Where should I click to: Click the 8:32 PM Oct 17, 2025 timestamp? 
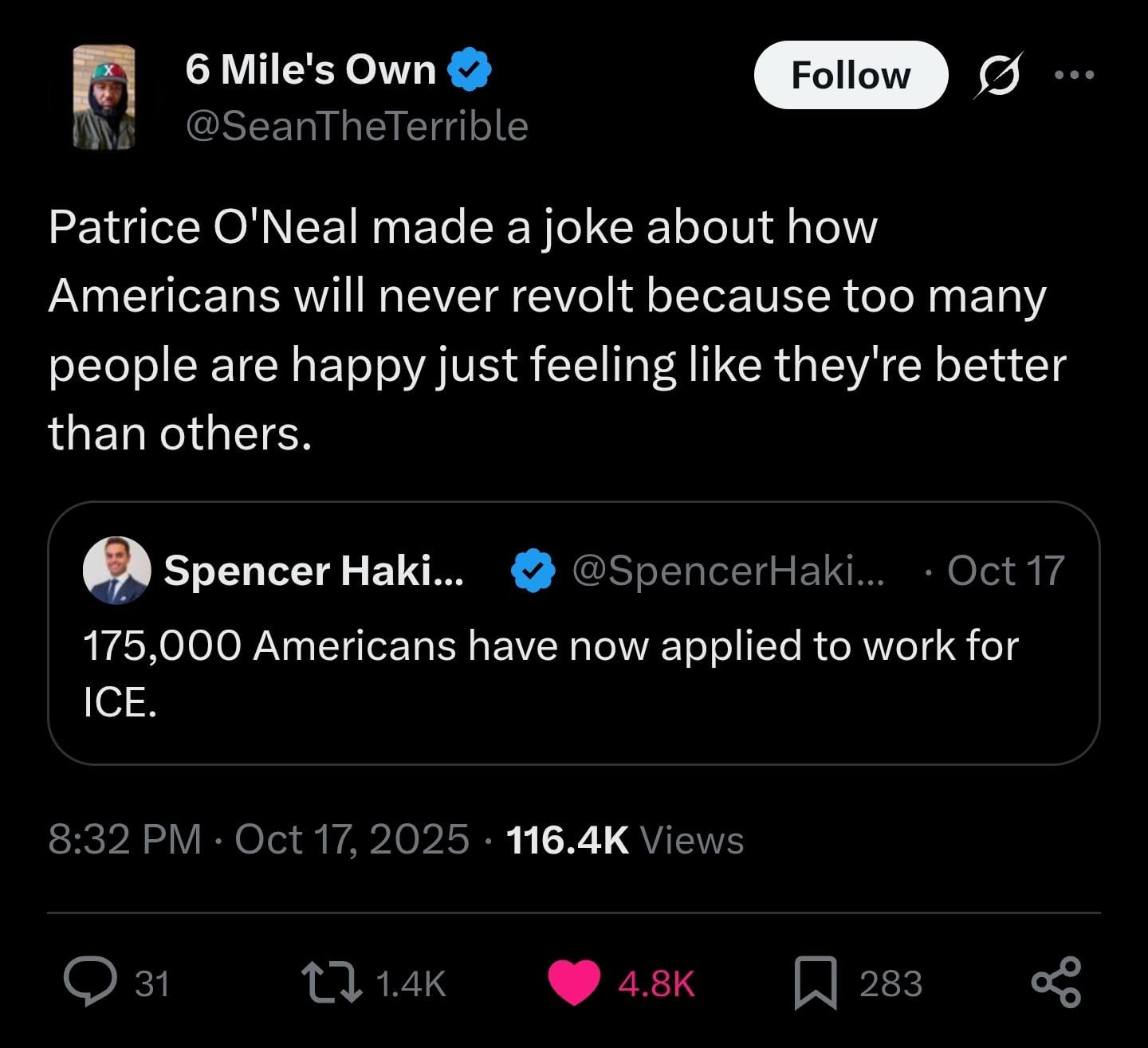point(258,839)
